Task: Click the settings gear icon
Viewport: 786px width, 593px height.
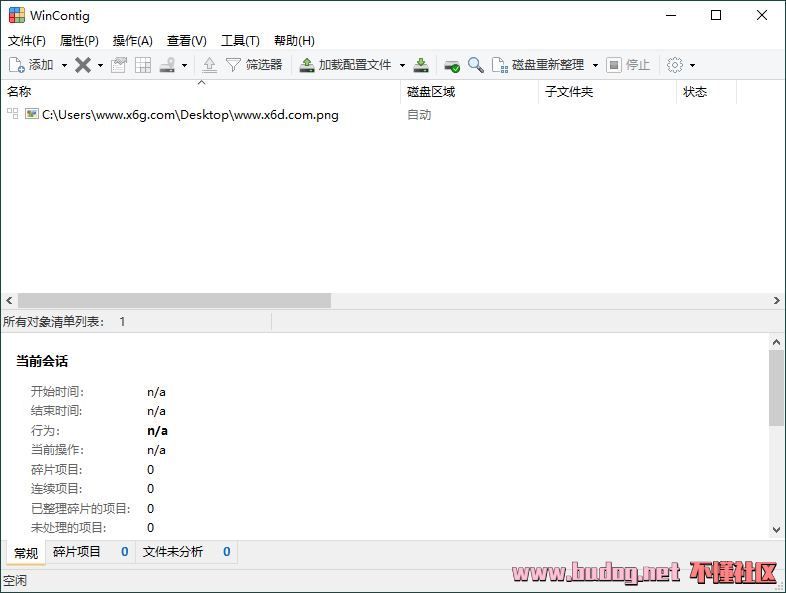Action: 675,65
